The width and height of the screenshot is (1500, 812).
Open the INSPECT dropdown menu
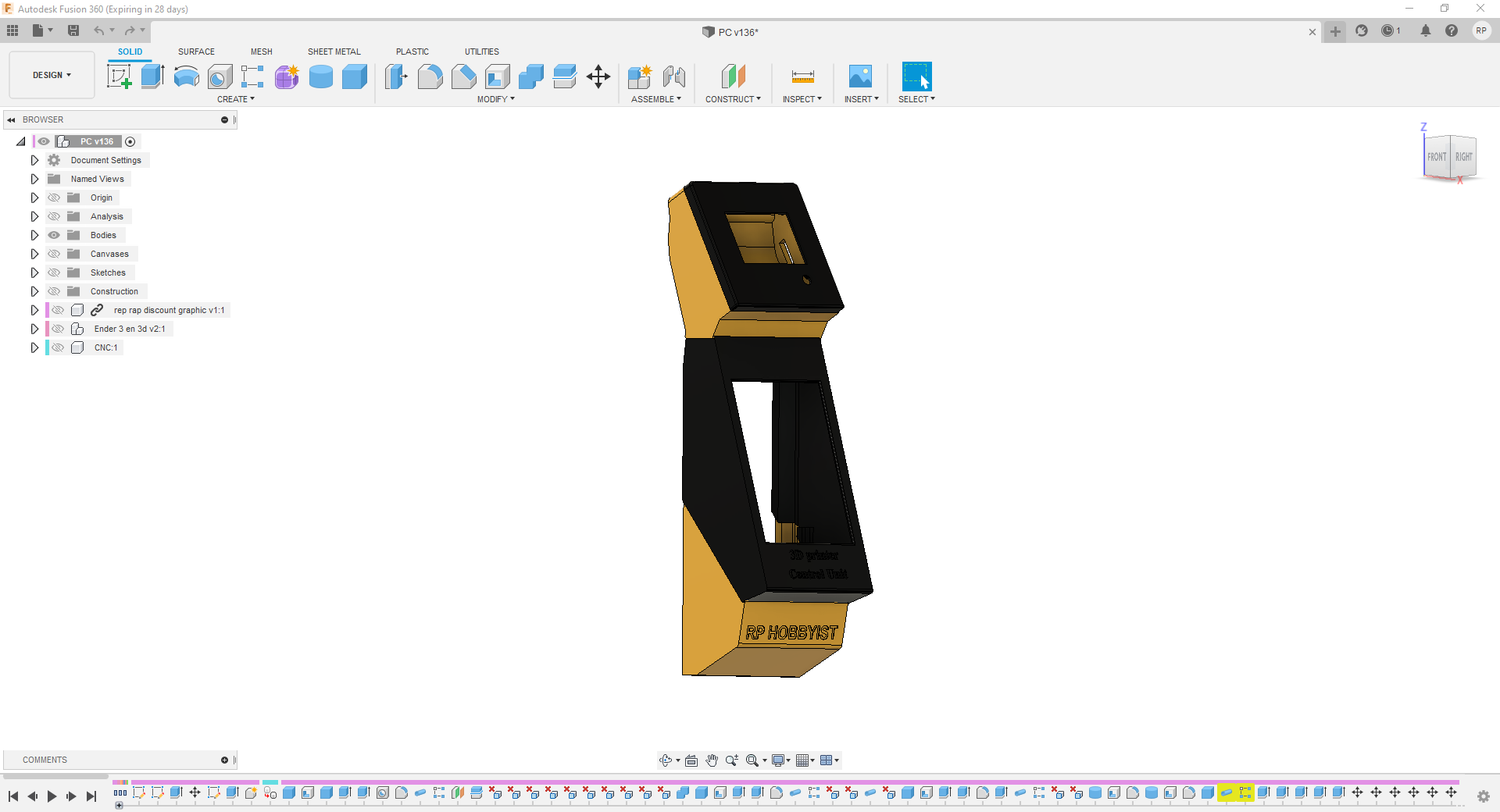(x=802, y=99)
